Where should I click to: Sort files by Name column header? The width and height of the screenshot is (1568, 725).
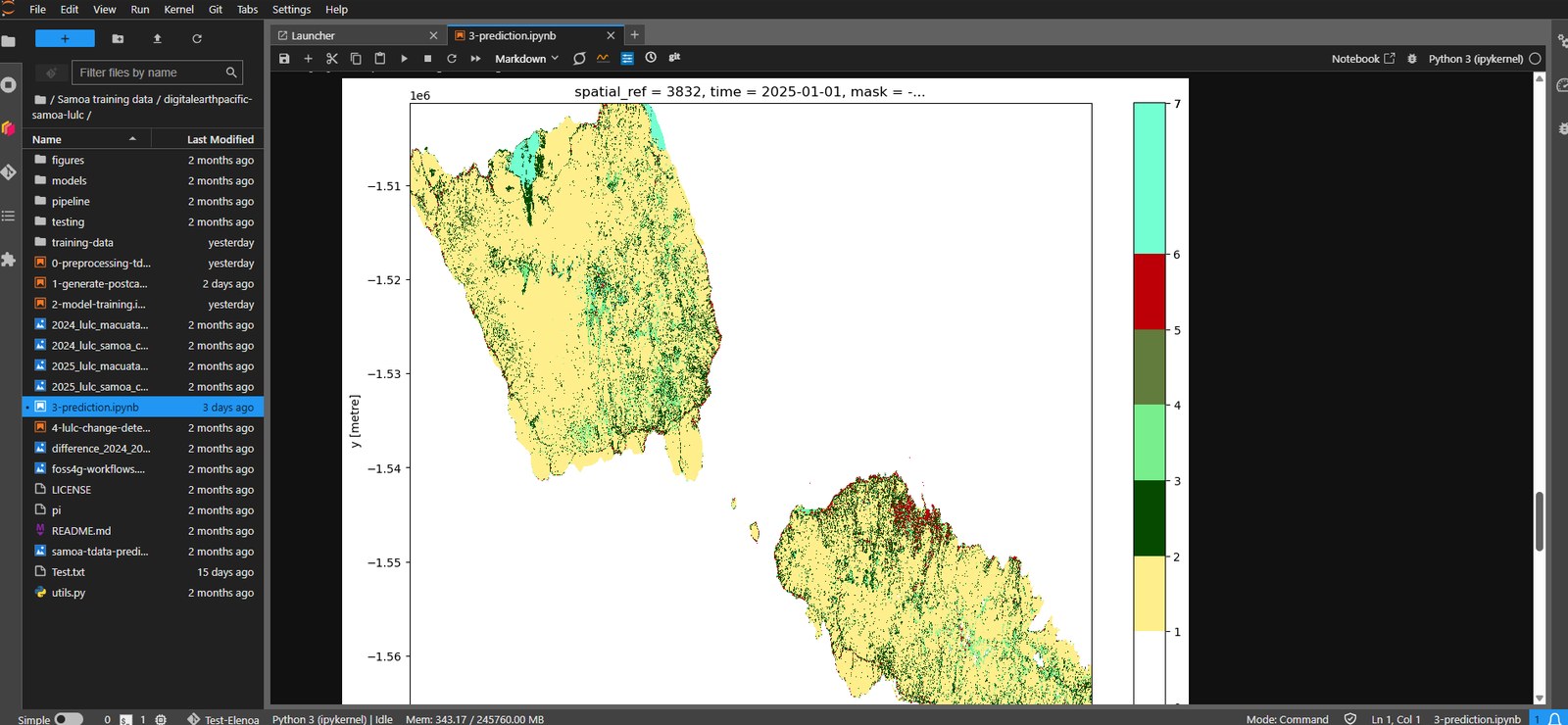(x=86, y=139)
